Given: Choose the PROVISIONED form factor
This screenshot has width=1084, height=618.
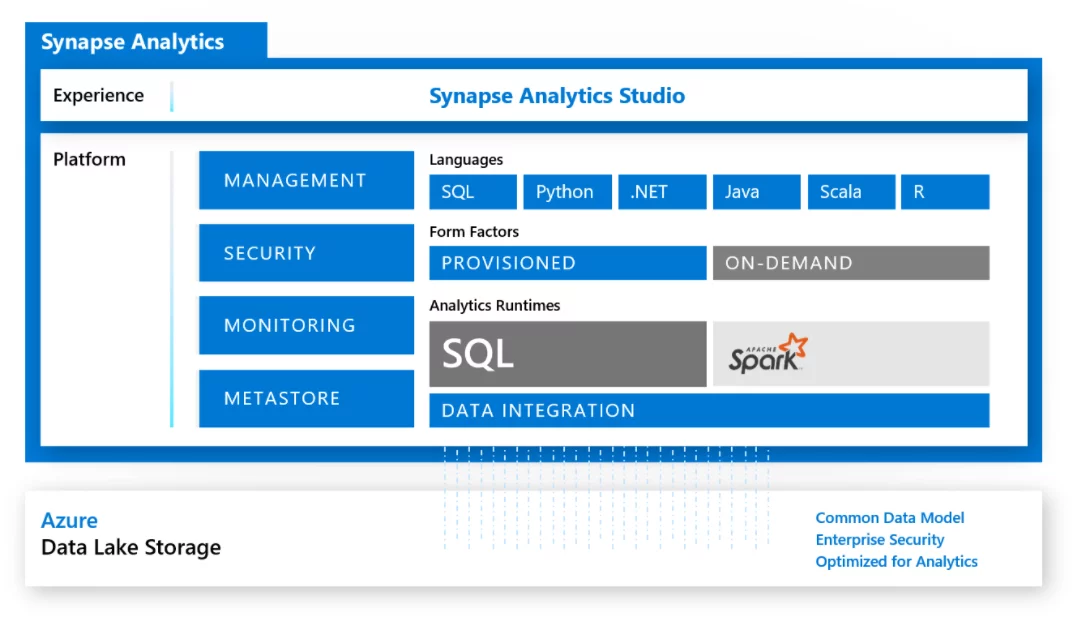Looking at the screenshot, I should (x=568, y=263).
